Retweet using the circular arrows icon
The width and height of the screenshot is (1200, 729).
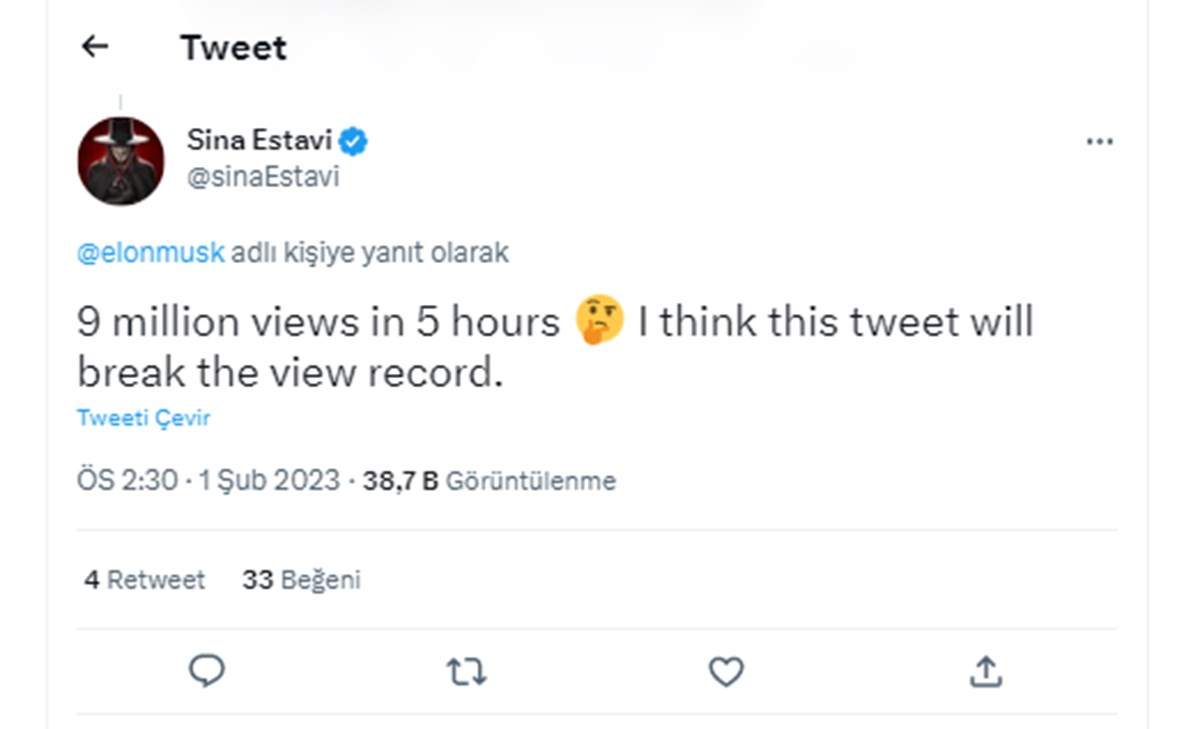pos(466,672)
